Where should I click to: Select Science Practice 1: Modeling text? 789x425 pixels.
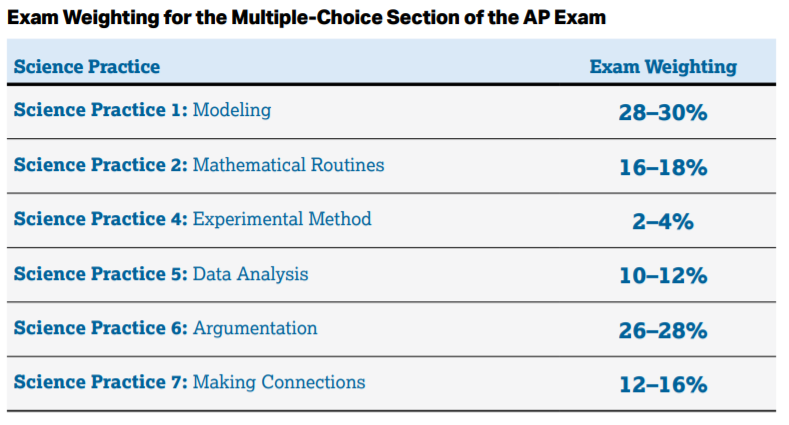142,110
